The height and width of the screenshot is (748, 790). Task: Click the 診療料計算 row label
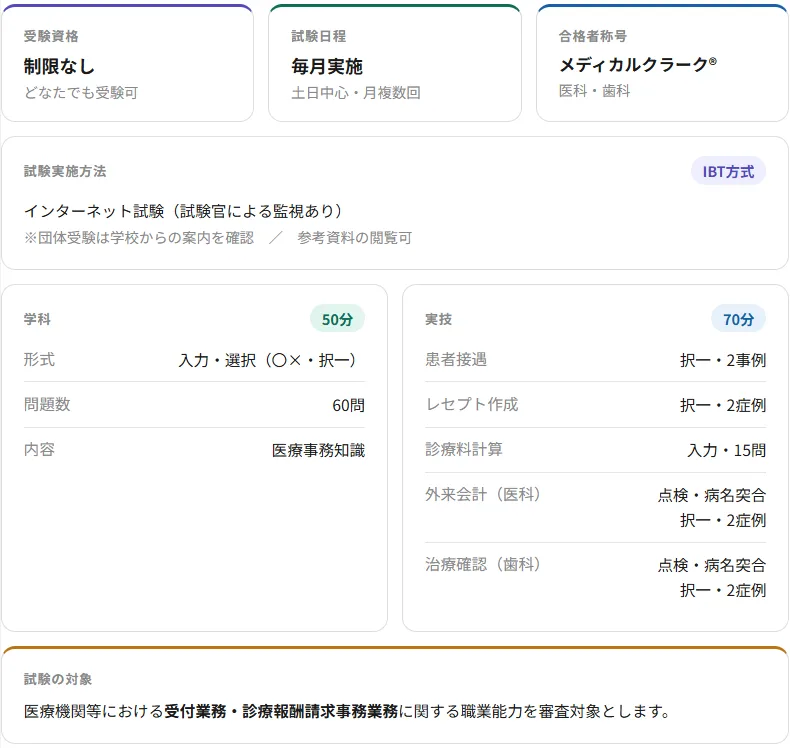click(x=464, y=449)
